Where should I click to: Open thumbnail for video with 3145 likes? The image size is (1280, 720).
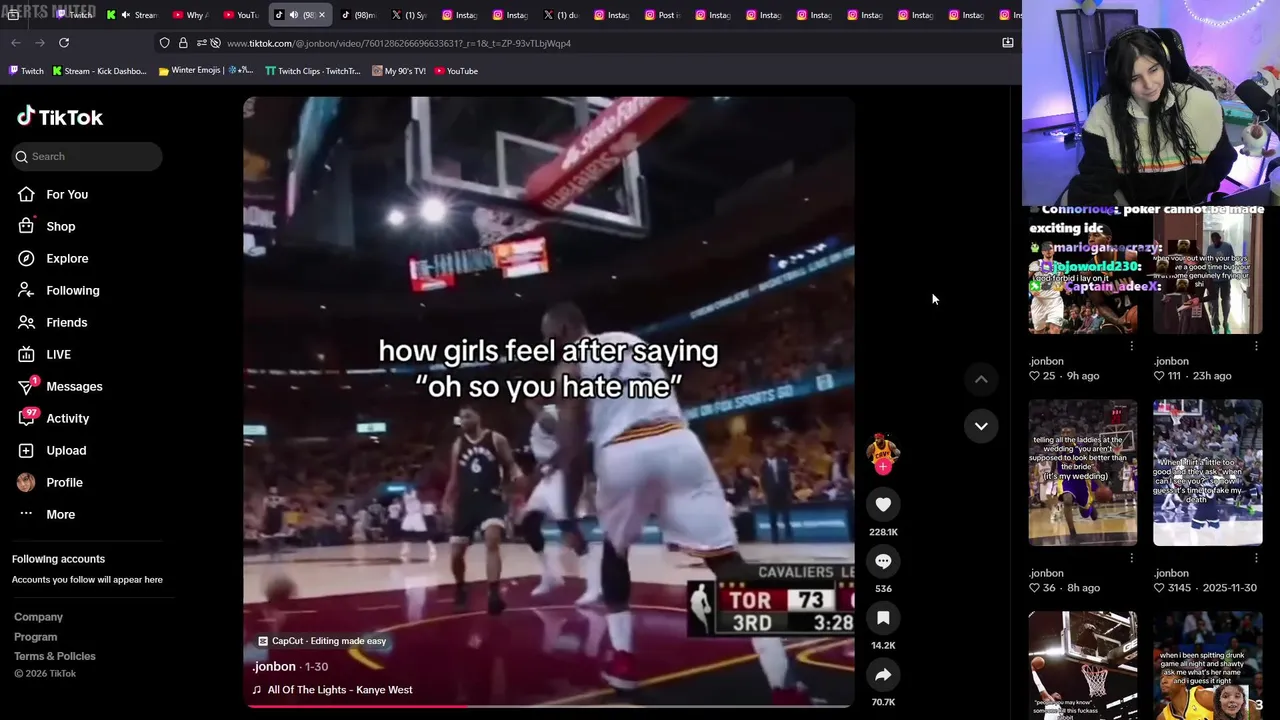click(x=1208, y=473)
